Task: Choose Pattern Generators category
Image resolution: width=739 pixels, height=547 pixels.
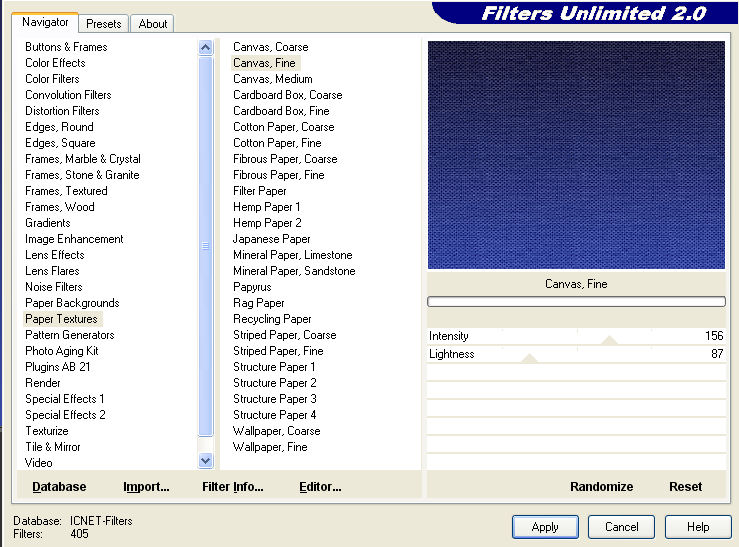Action: [69, 335]
